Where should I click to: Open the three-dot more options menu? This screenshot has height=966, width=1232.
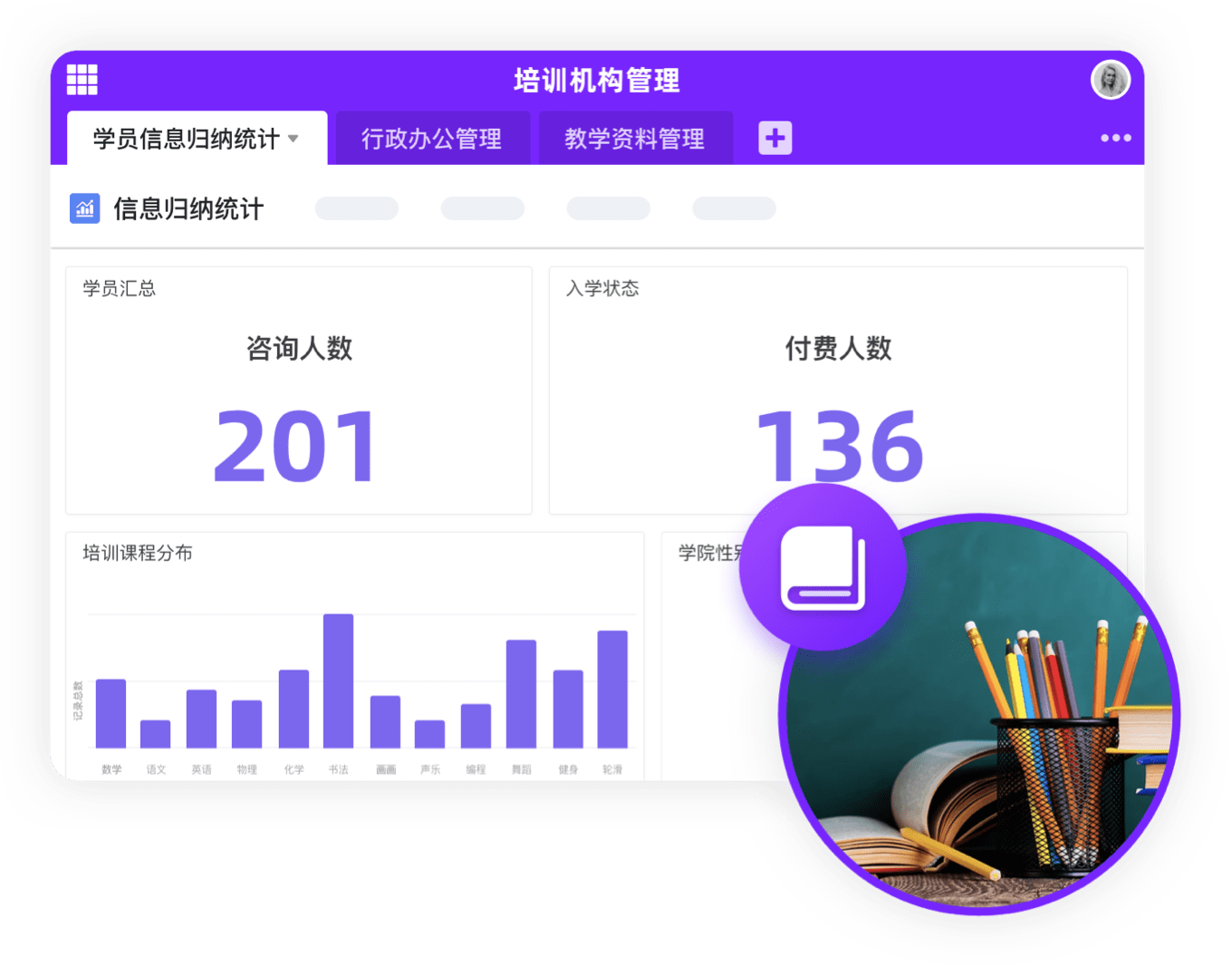pos(1115,138)
